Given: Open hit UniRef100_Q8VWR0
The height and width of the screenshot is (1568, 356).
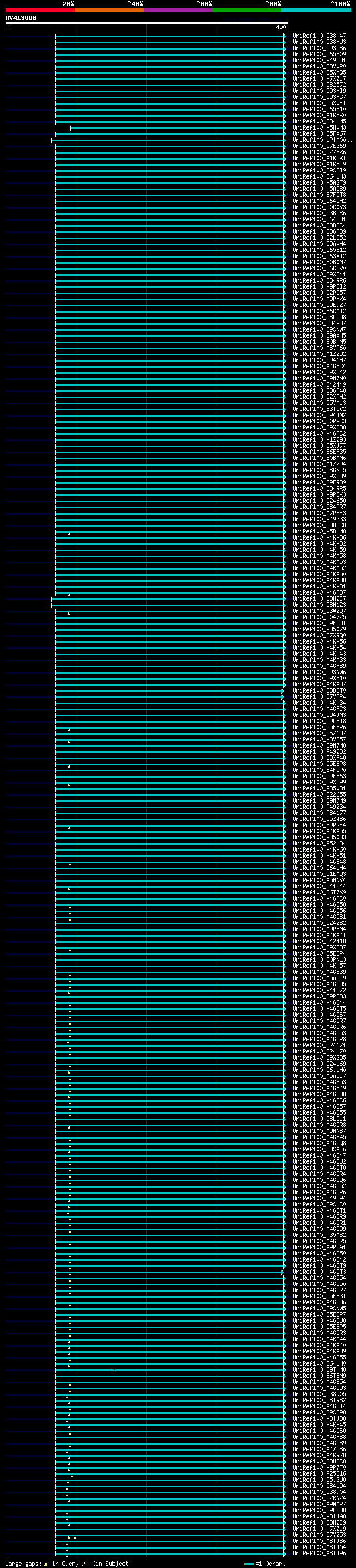Looking at the screenshot, I should click(319, 66).
